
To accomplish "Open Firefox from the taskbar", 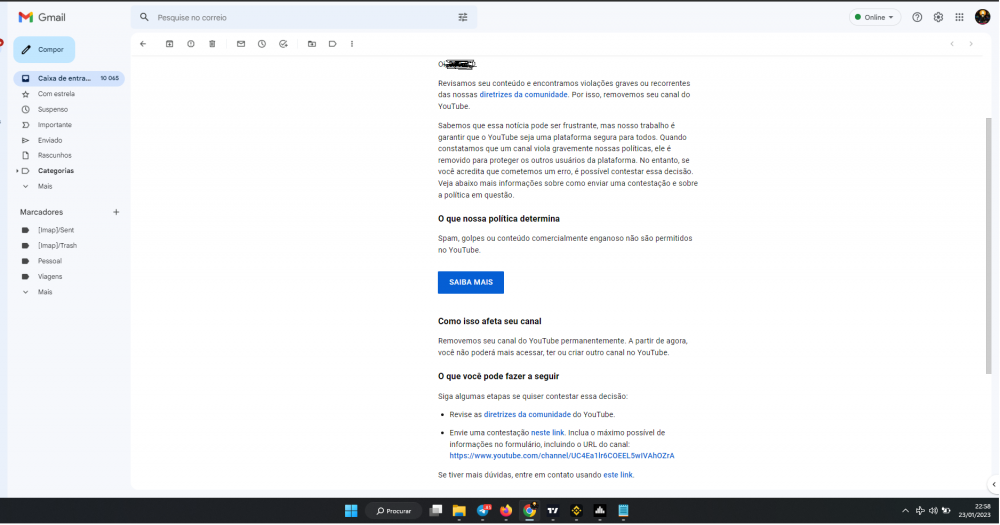I will [506, 510].
